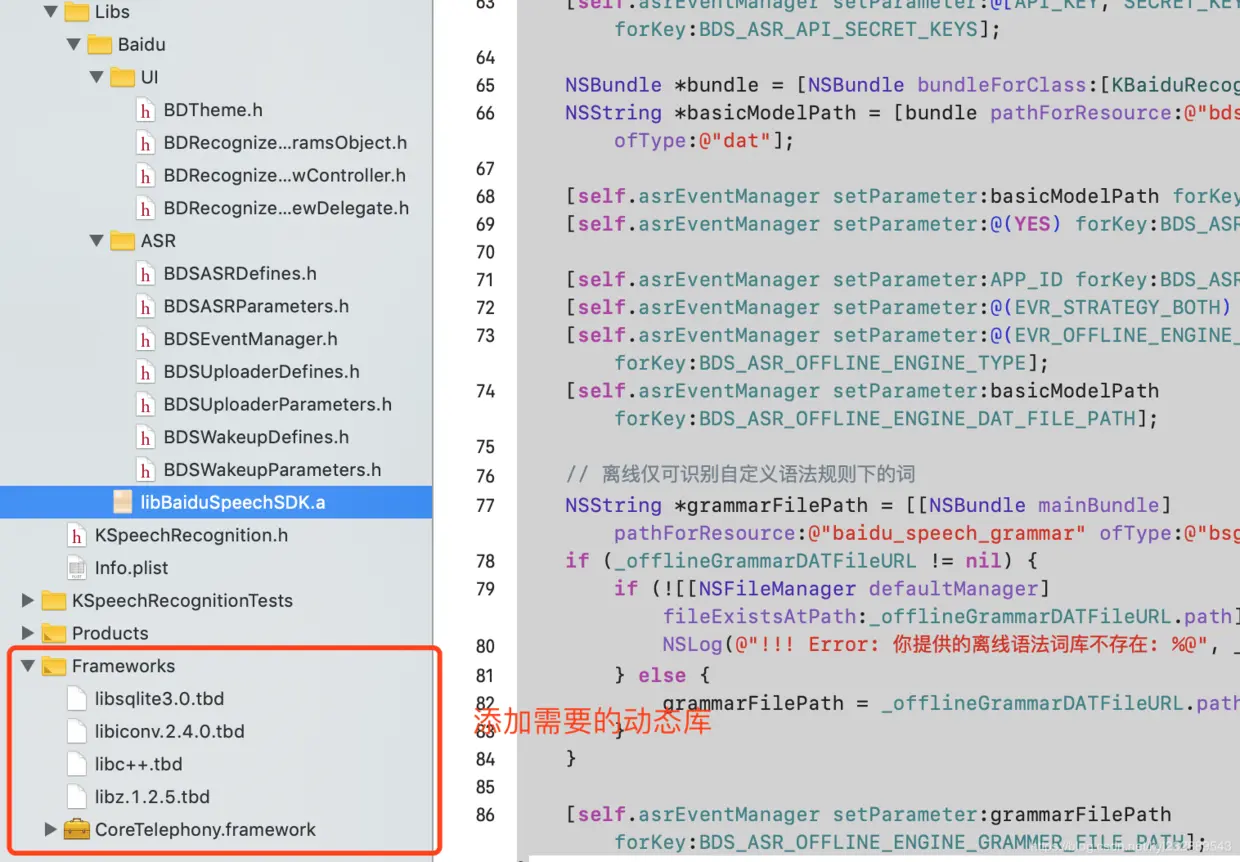Select libsqlite3.0.tbd library name
This screenshot has height=862, width=1240.
tap(159, 699)
